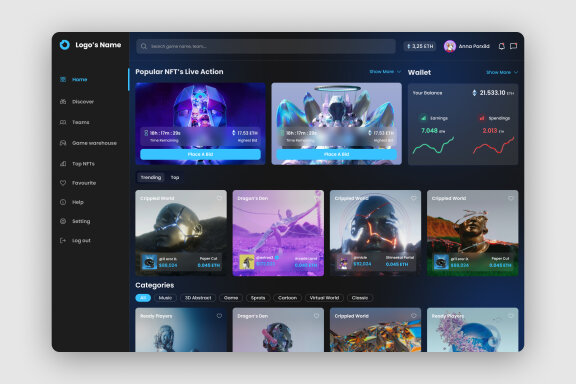This screenshot has width=576, height=384.
Task: Click 17.53 ETH on the purple mask card
Action: point(247,133)
